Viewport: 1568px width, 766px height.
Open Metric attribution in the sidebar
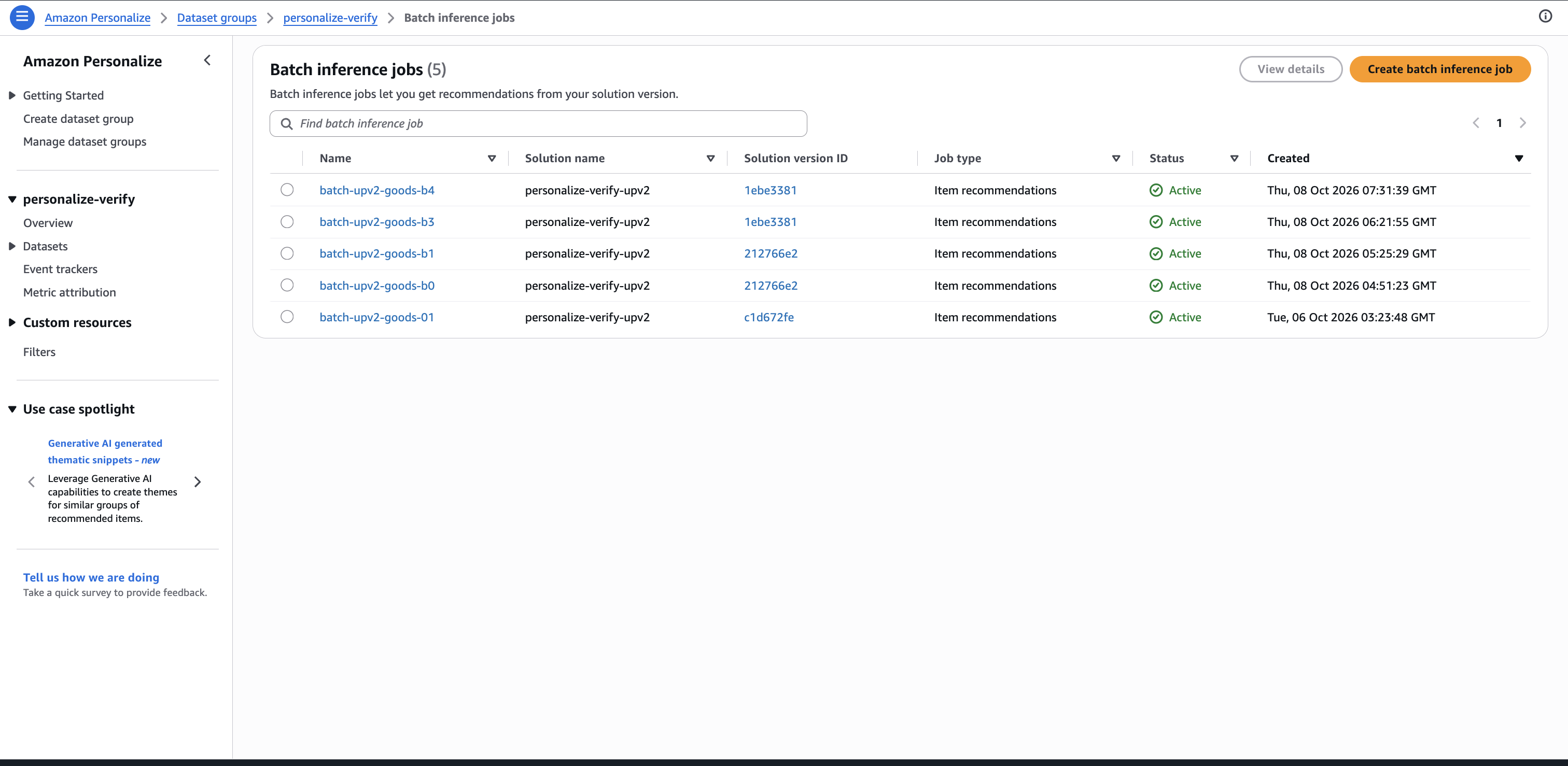point(69,292)
